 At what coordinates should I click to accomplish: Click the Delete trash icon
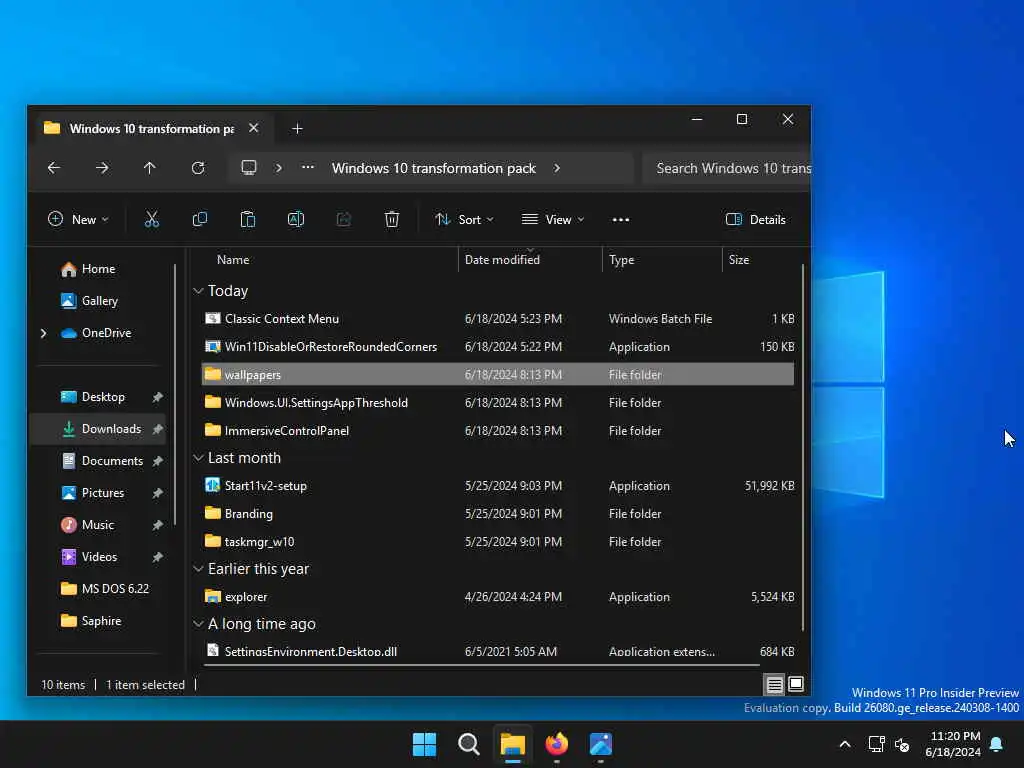tap(392, 219)
